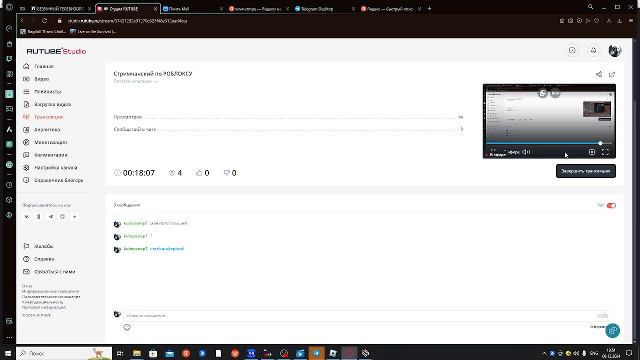The height and width of the screenshot is (360, 640).
Task: Click the Комментарии speech bubble icon
Action: pyautogui.click(x=27, y=155)
